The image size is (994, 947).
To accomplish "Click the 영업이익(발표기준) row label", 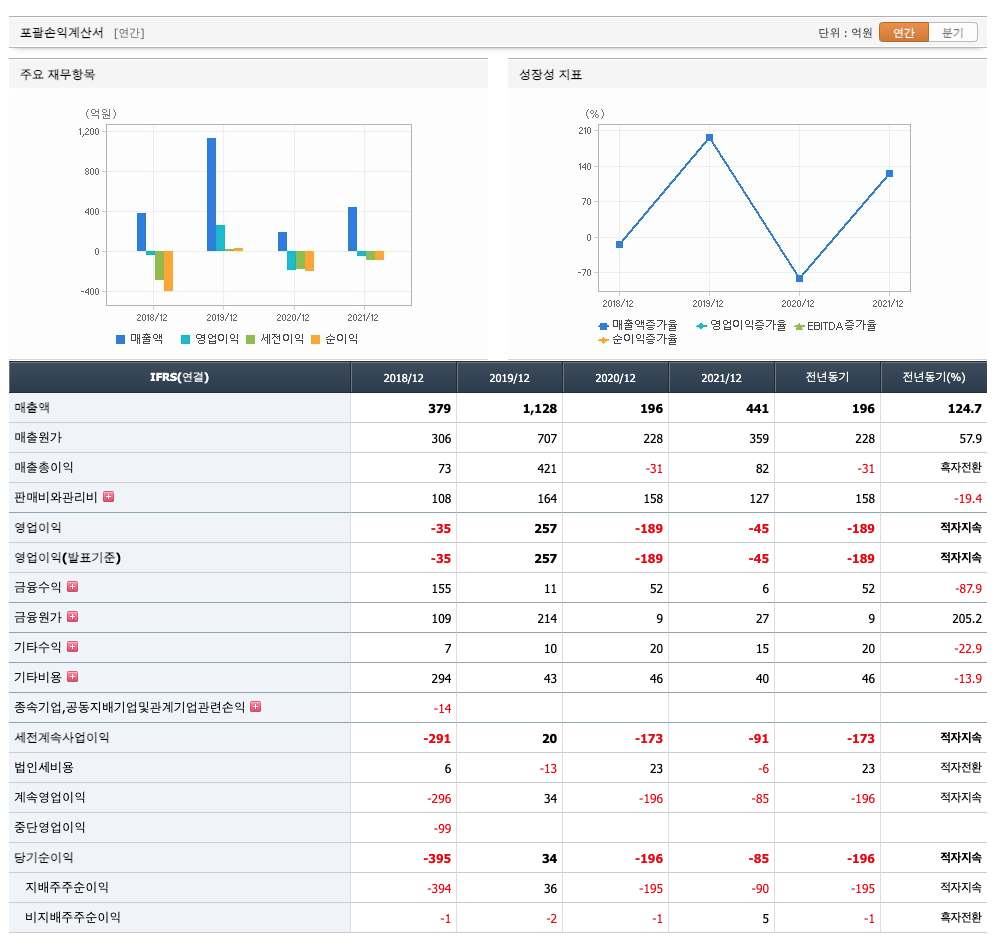I will click(x=67, y=558).
